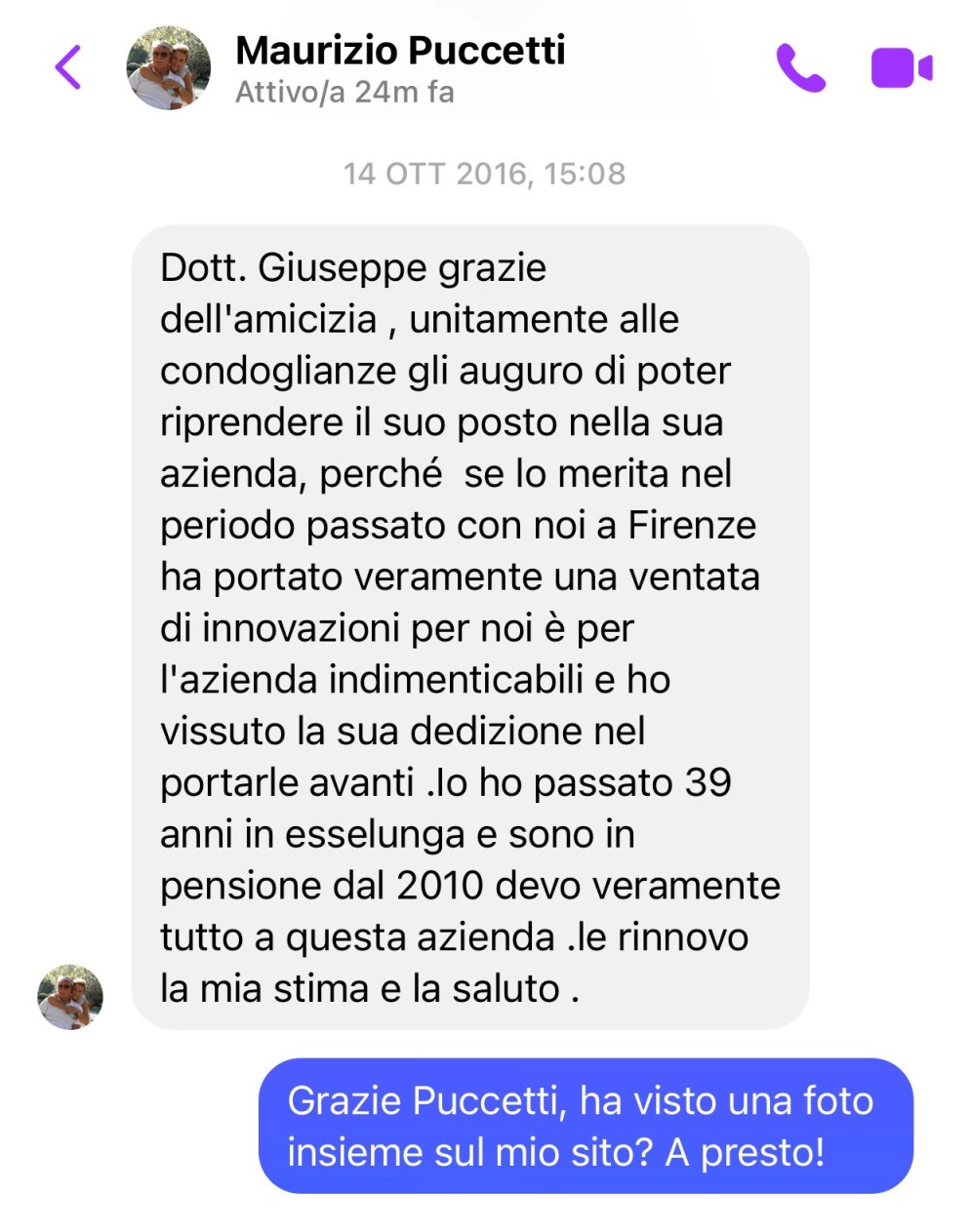Tap the first line "Dott. Giuseppe grazie"
The height and width of the screenshot is (1232, 970).
[353, 267]
